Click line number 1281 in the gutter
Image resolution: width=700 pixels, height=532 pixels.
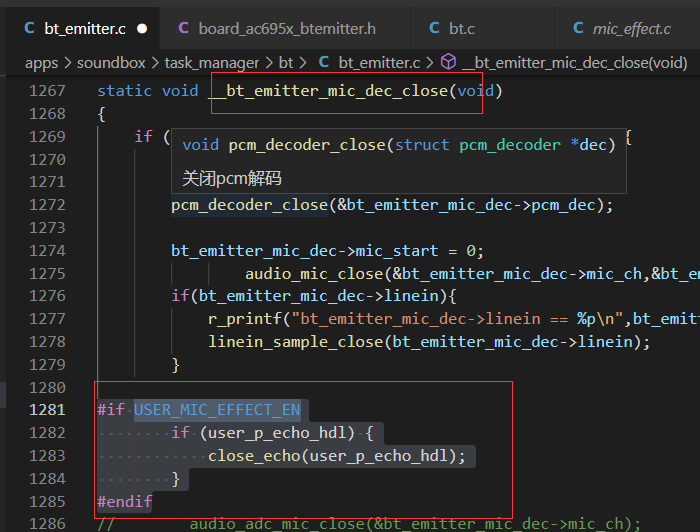(x=47, y=410)
